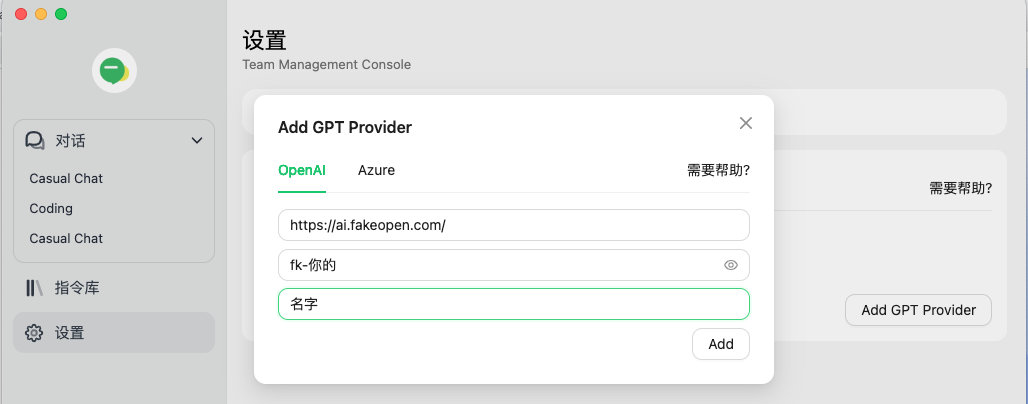This screenshot has height=404, width=1028.
Task: Click the 对话 chat bubble icon
Action: (x=35, y=140)
